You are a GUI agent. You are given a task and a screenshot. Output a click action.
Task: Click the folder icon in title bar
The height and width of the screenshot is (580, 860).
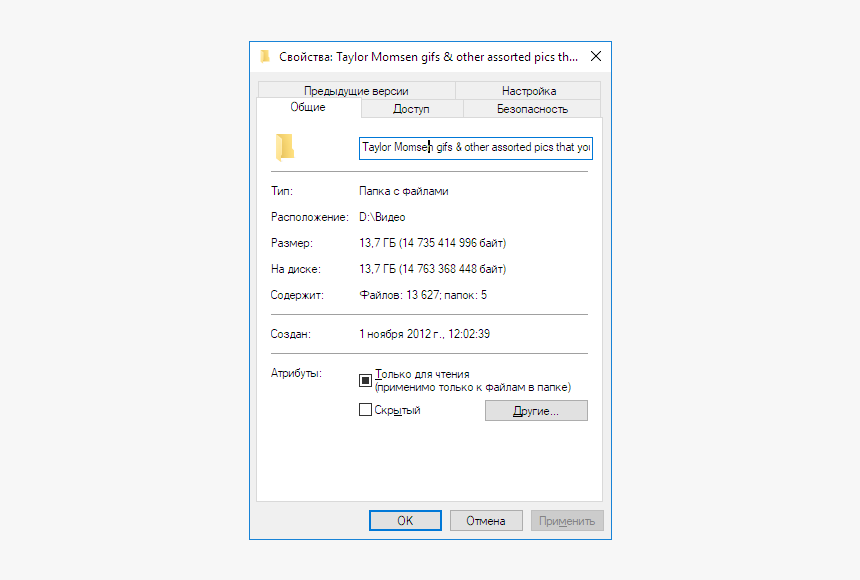(265, 57)
